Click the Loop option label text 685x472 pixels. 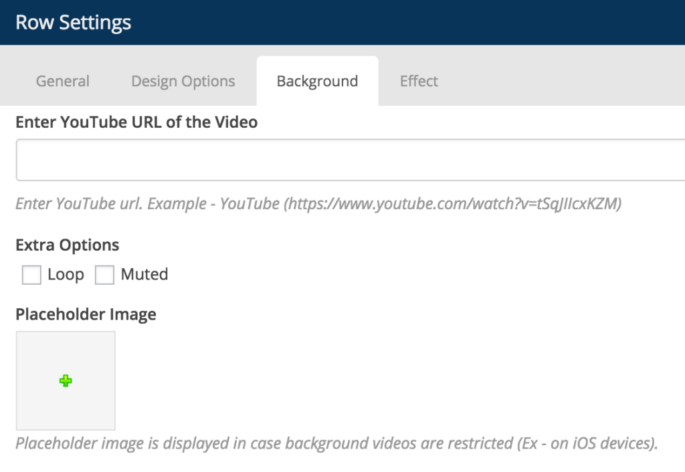click(66, 274)
